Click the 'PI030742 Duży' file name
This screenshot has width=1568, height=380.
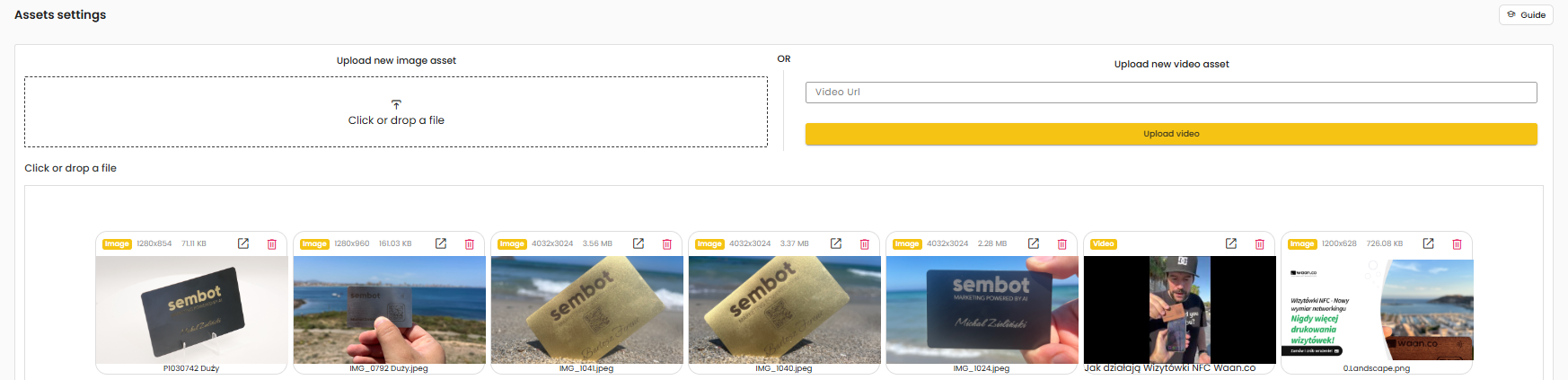[191, 368]
